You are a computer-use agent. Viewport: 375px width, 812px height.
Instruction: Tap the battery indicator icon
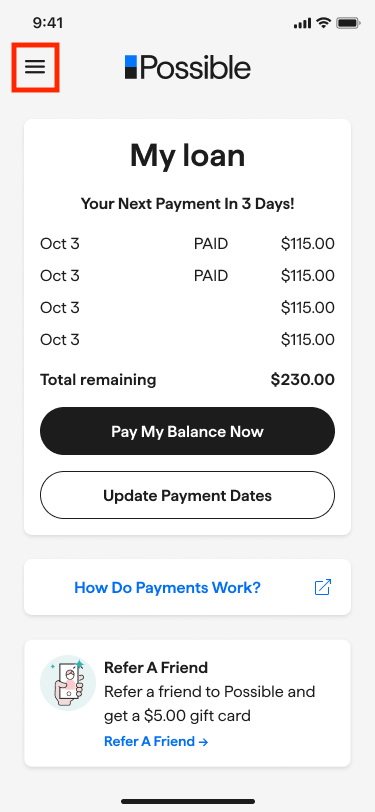tap(348, 23)
